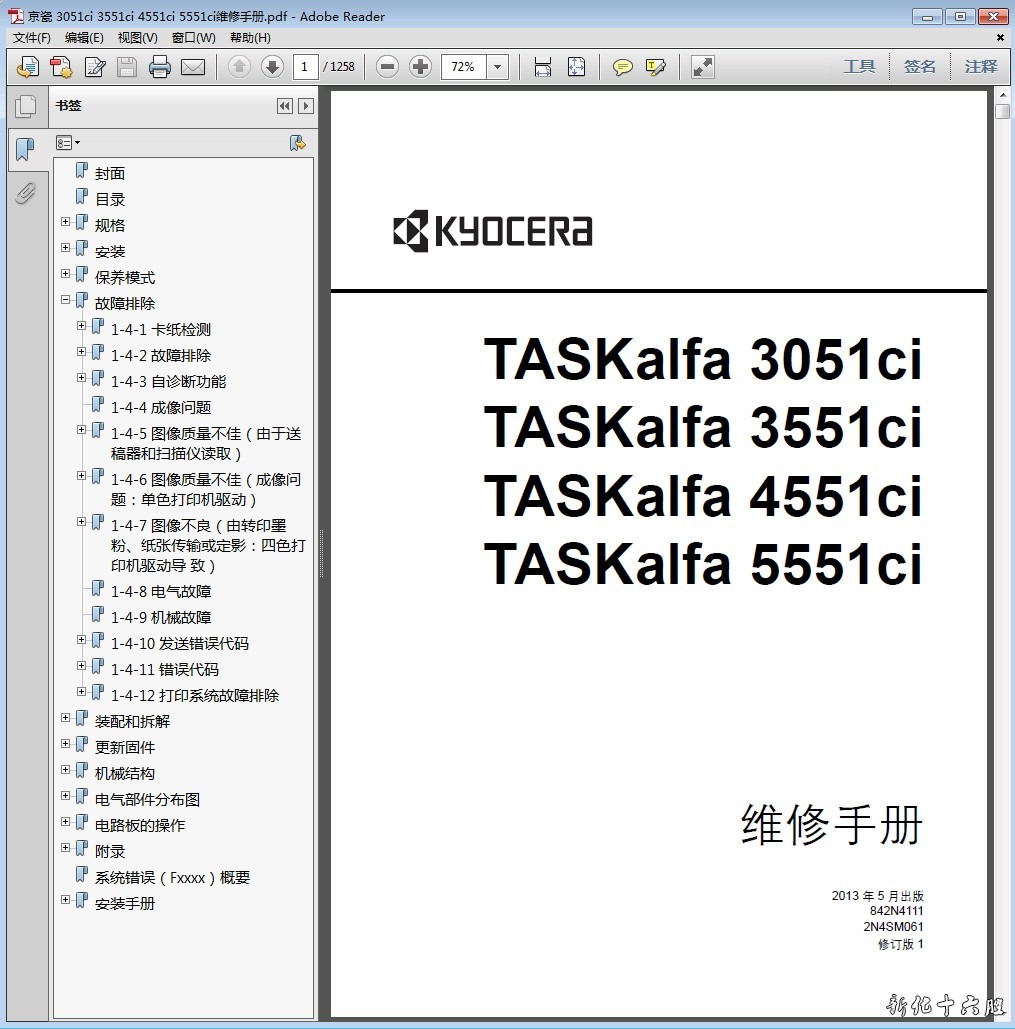
Task: Show the Page Thumbnails panel
Action: [x=25, y=106]
